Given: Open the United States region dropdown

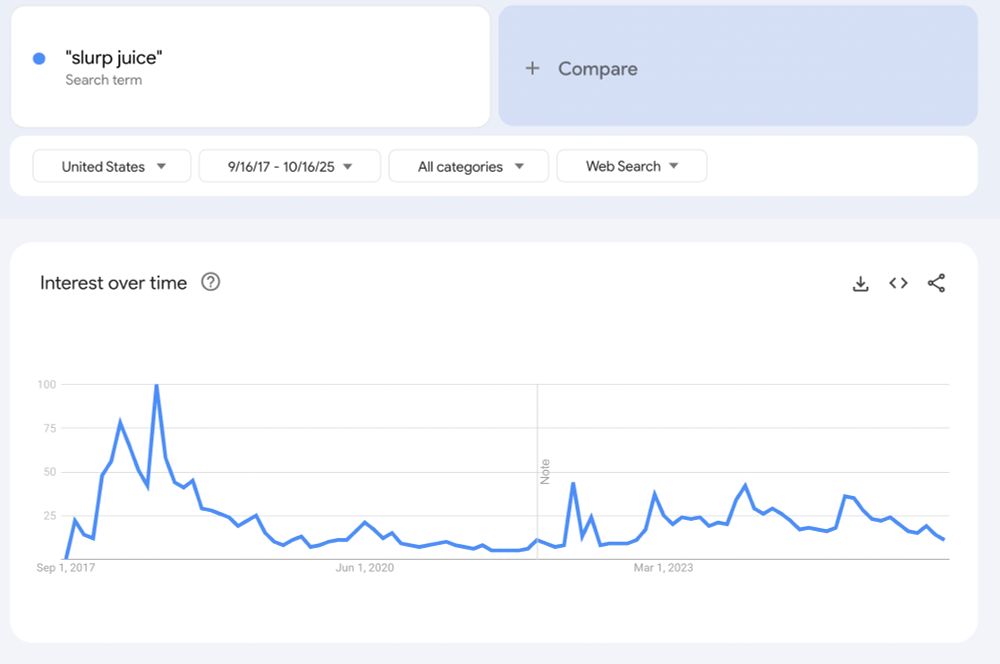Looking at the screenshot, I should (x=112, y=166).
